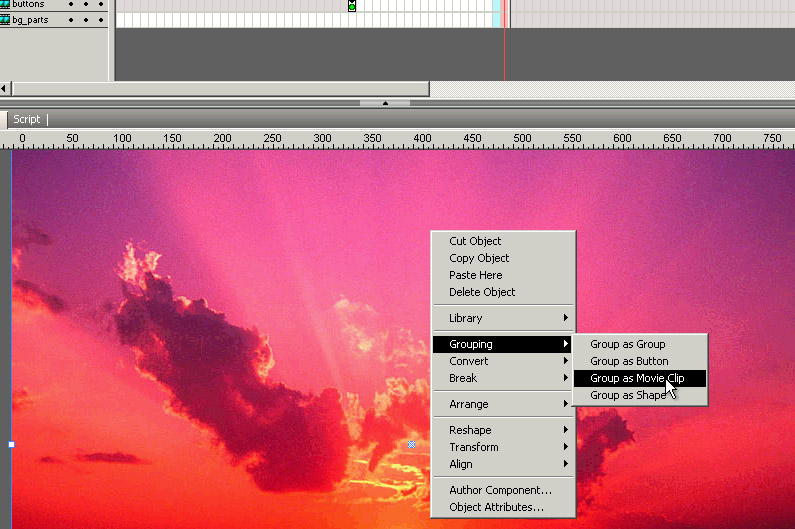Viewport: 795px width, 529px height.
Task: Select the bg_parts layer name
Action: click(x=30, y=20)
